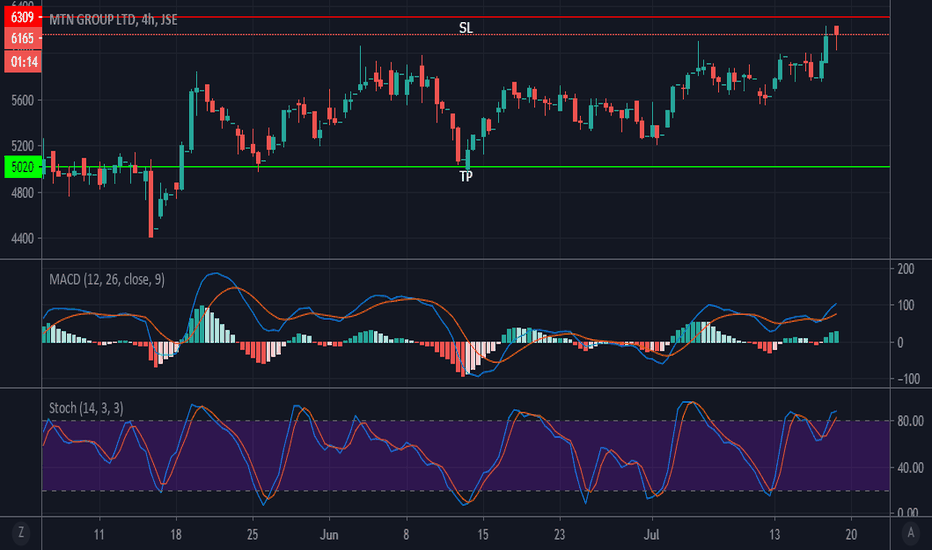
Task: Click the MACD 200 scale value
Action: coord(906,269)
